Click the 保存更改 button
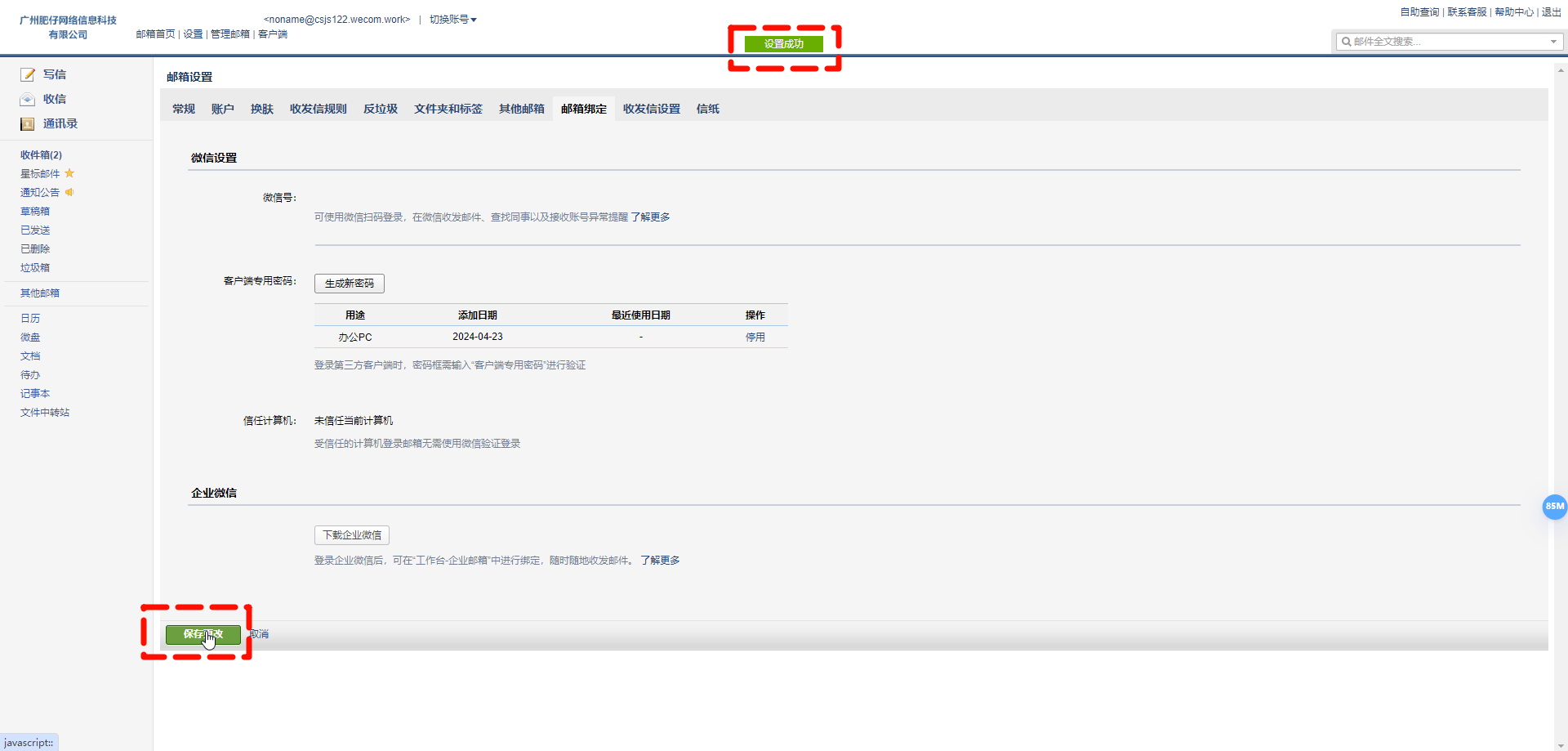The width and height of the screenshot is (1568, 751). tap(203, 634)
